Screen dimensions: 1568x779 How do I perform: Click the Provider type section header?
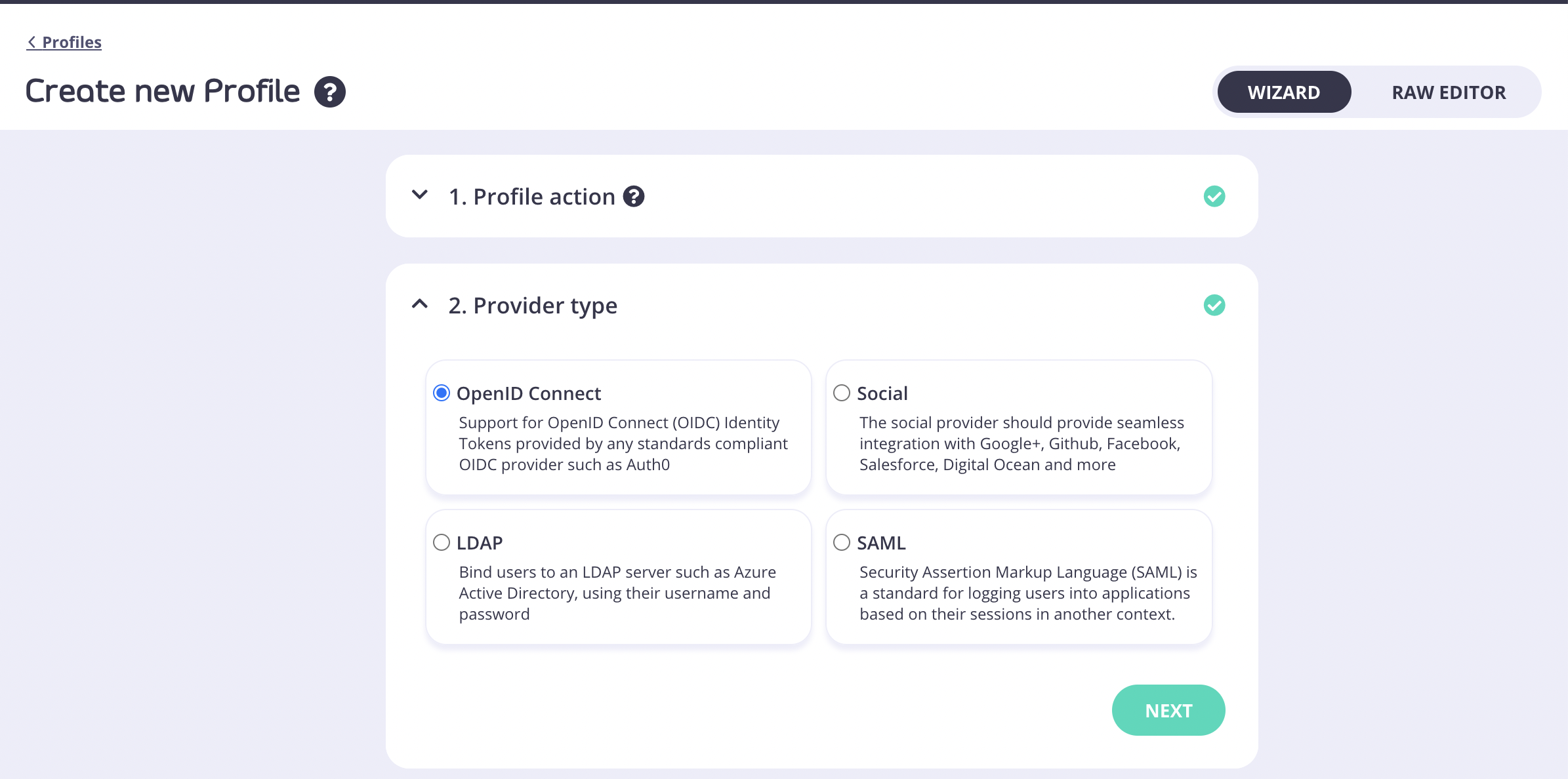pyautogui.click(x=533, y=305)
